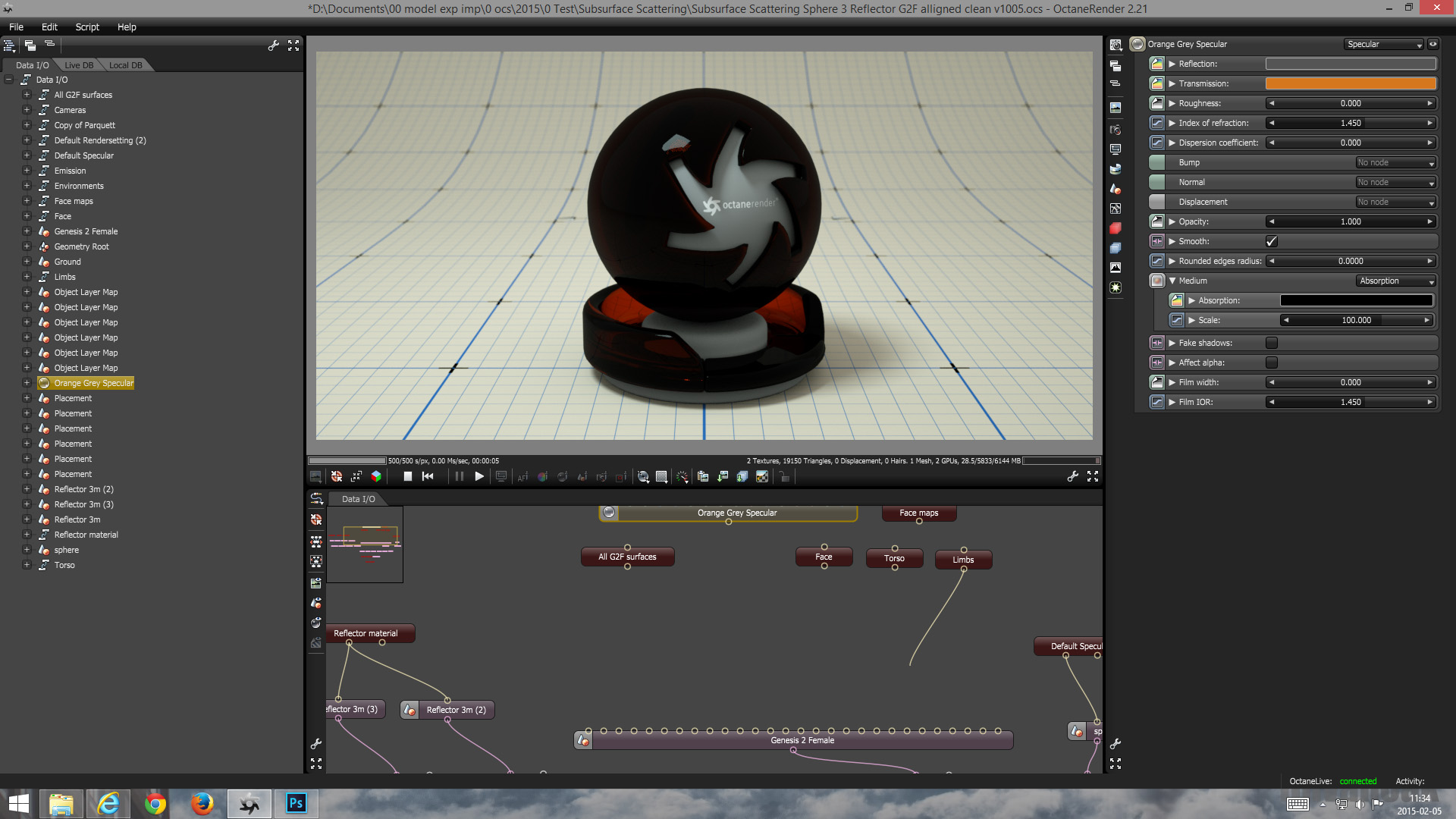Screen dimensions: 1456x819
Task: Enable the Affect alpha checkbox
Action: click(x=1272, y=362)
